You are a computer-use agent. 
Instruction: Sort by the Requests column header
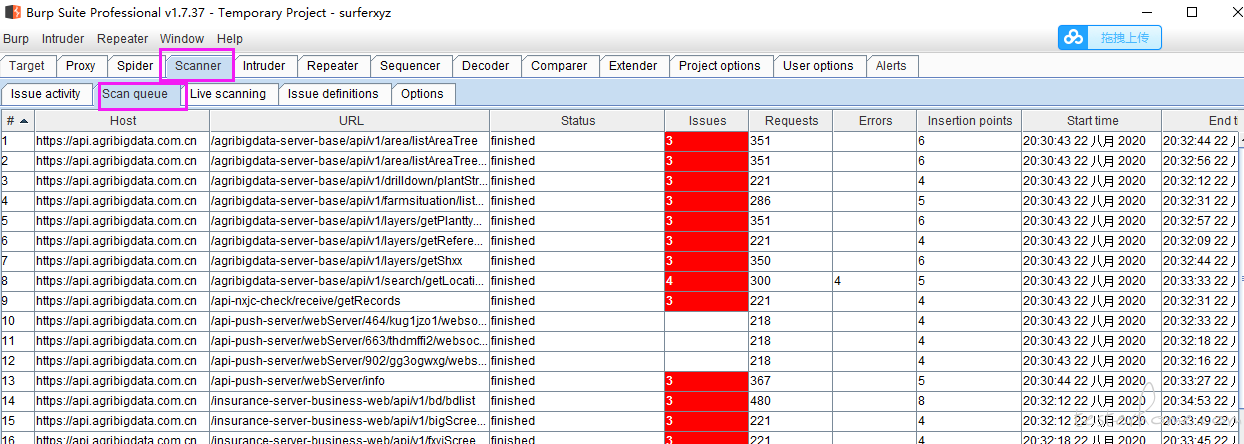click(x=790, y=121)
